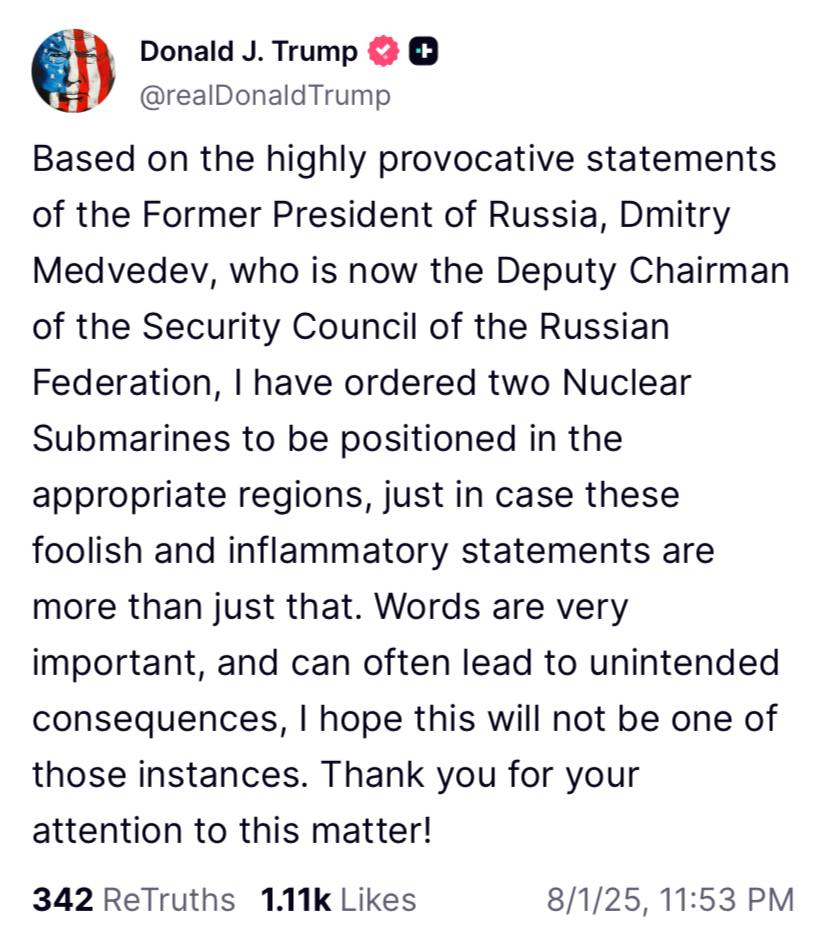The height and width of the screenshot is (942, 827).
Task: Open the ReTruths label list
Action: click(x=169, y=899)
